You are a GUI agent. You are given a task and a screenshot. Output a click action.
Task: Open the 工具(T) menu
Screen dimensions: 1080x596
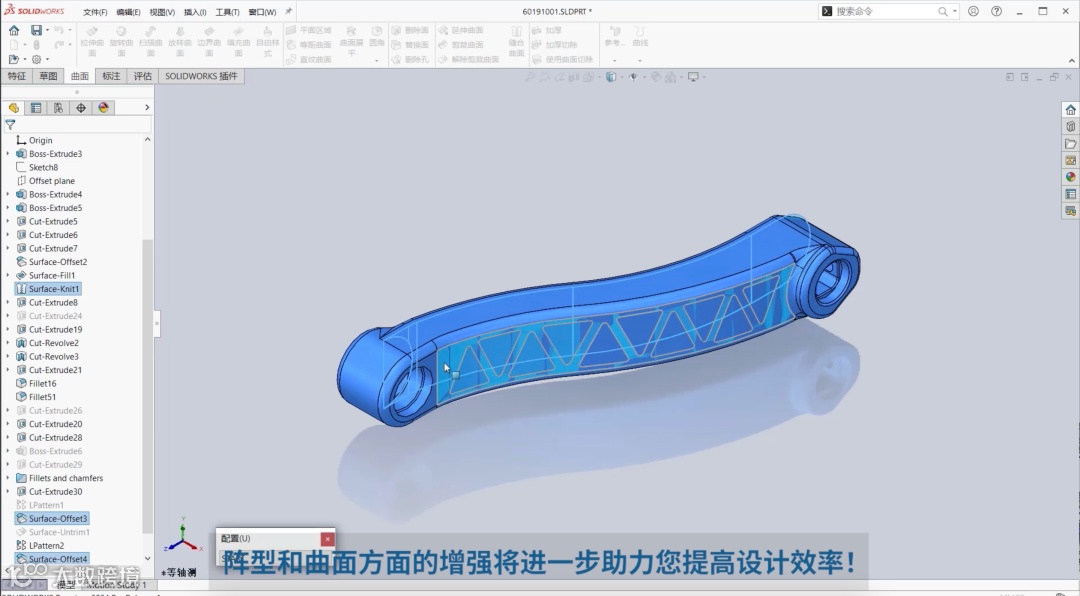pos(227,12)
